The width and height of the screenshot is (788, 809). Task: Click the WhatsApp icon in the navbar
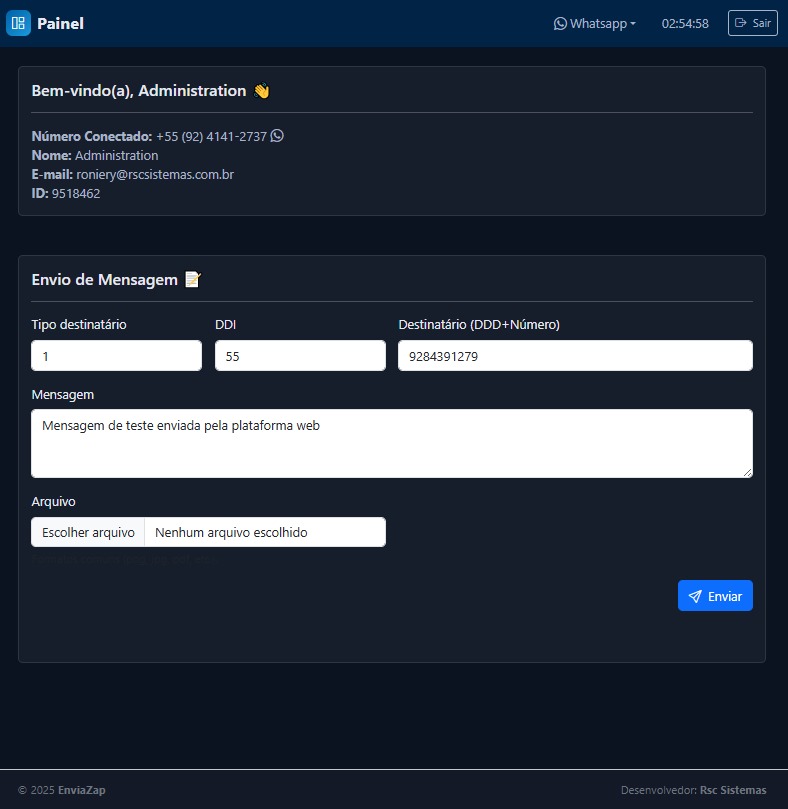coord(560,23)
